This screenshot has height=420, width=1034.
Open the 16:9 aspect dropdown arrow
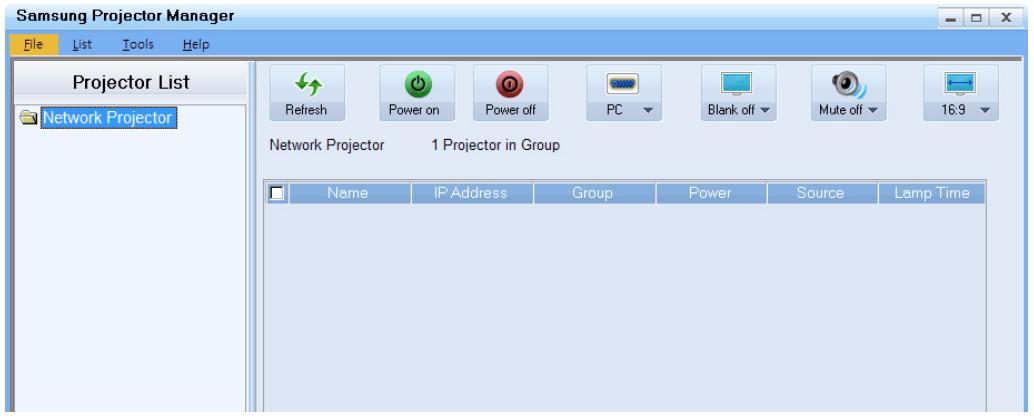click(x=985, y=111)
